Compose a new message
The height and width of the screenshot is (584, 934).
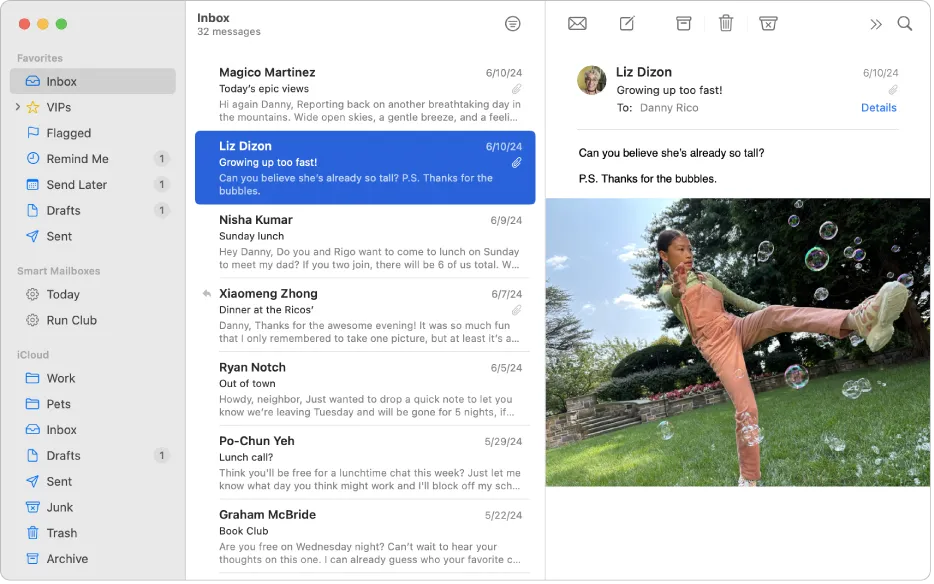coord(627,23)
